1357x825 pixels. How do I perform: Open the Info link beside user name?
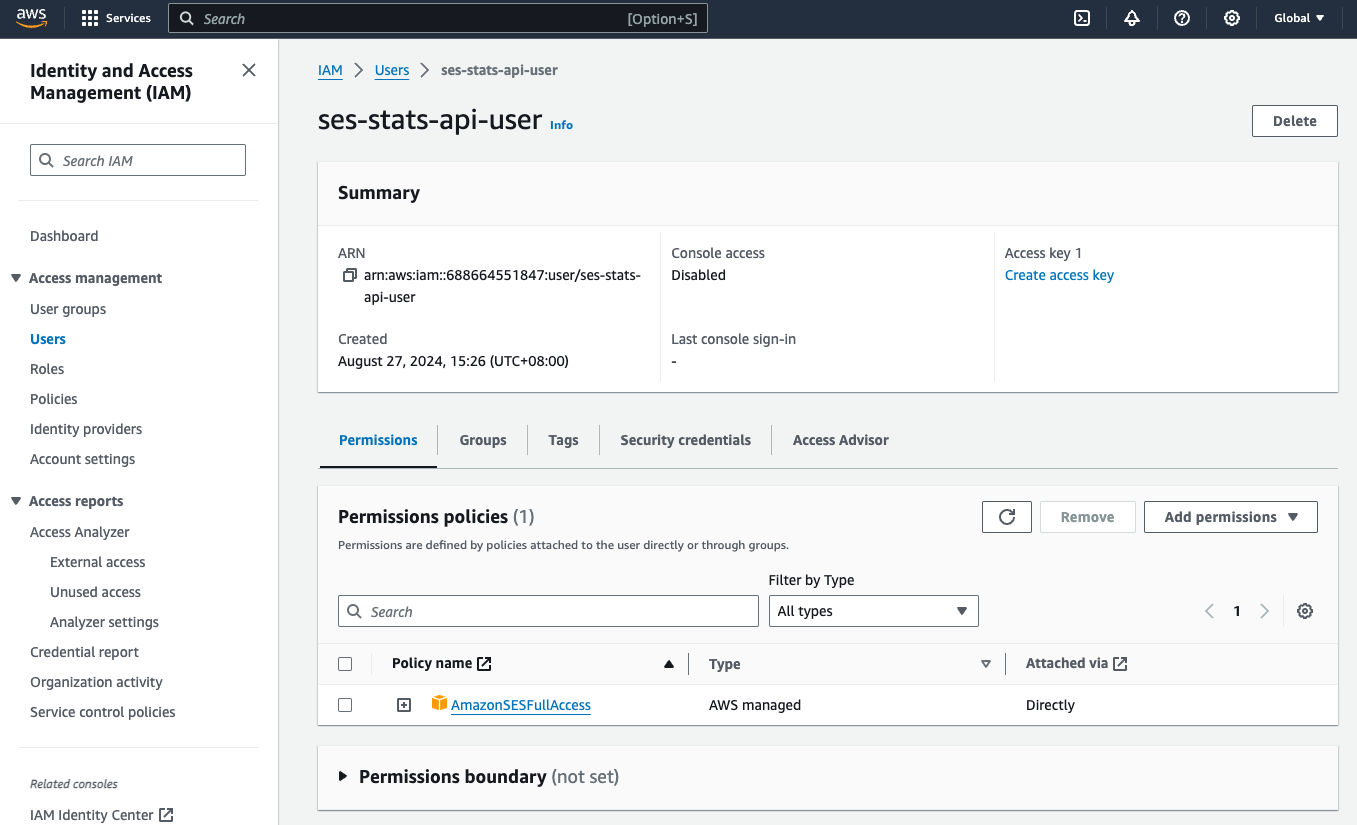tap(561, 125)
